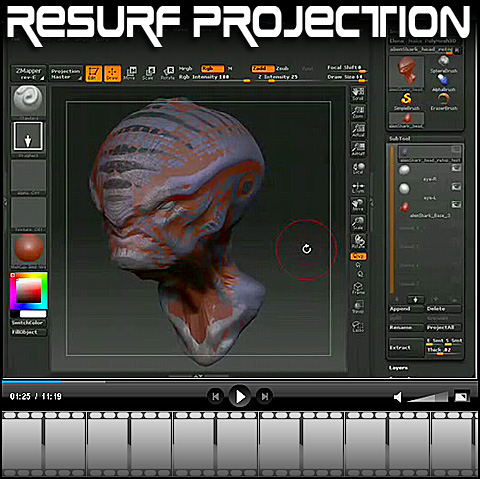Toggle visibility of alienShark_Base_3 subtool
Image resolution: width=480 pixels, height=479 pixels.
456,204
